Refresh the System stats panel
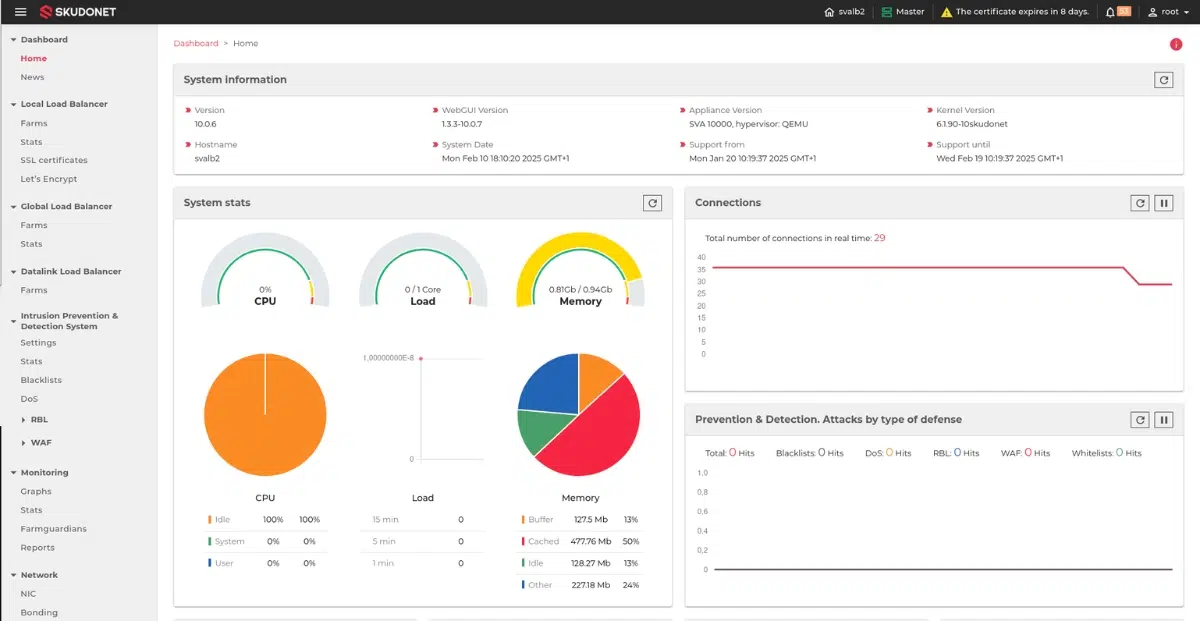 point(652,203)
